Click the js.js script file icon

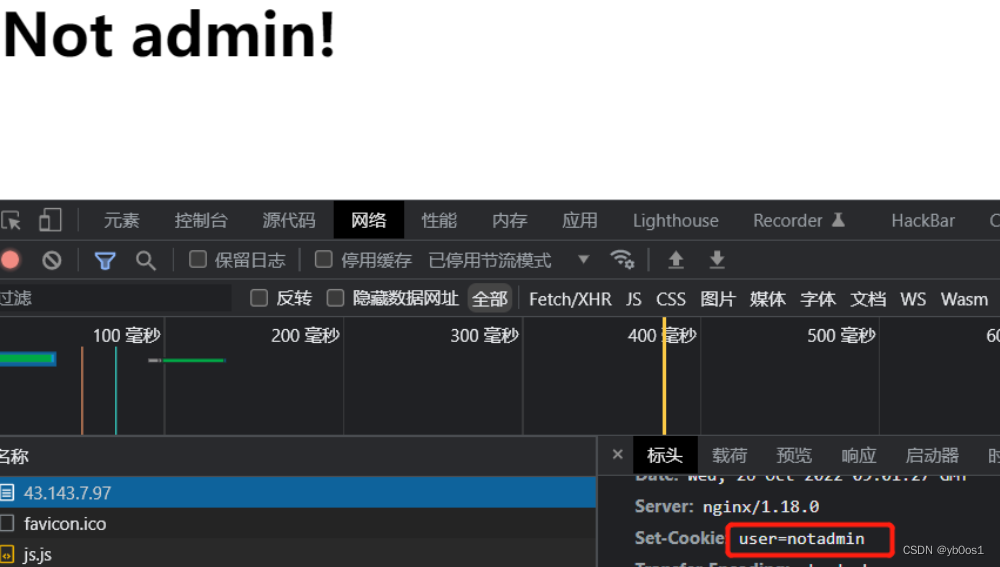(7, 554)
